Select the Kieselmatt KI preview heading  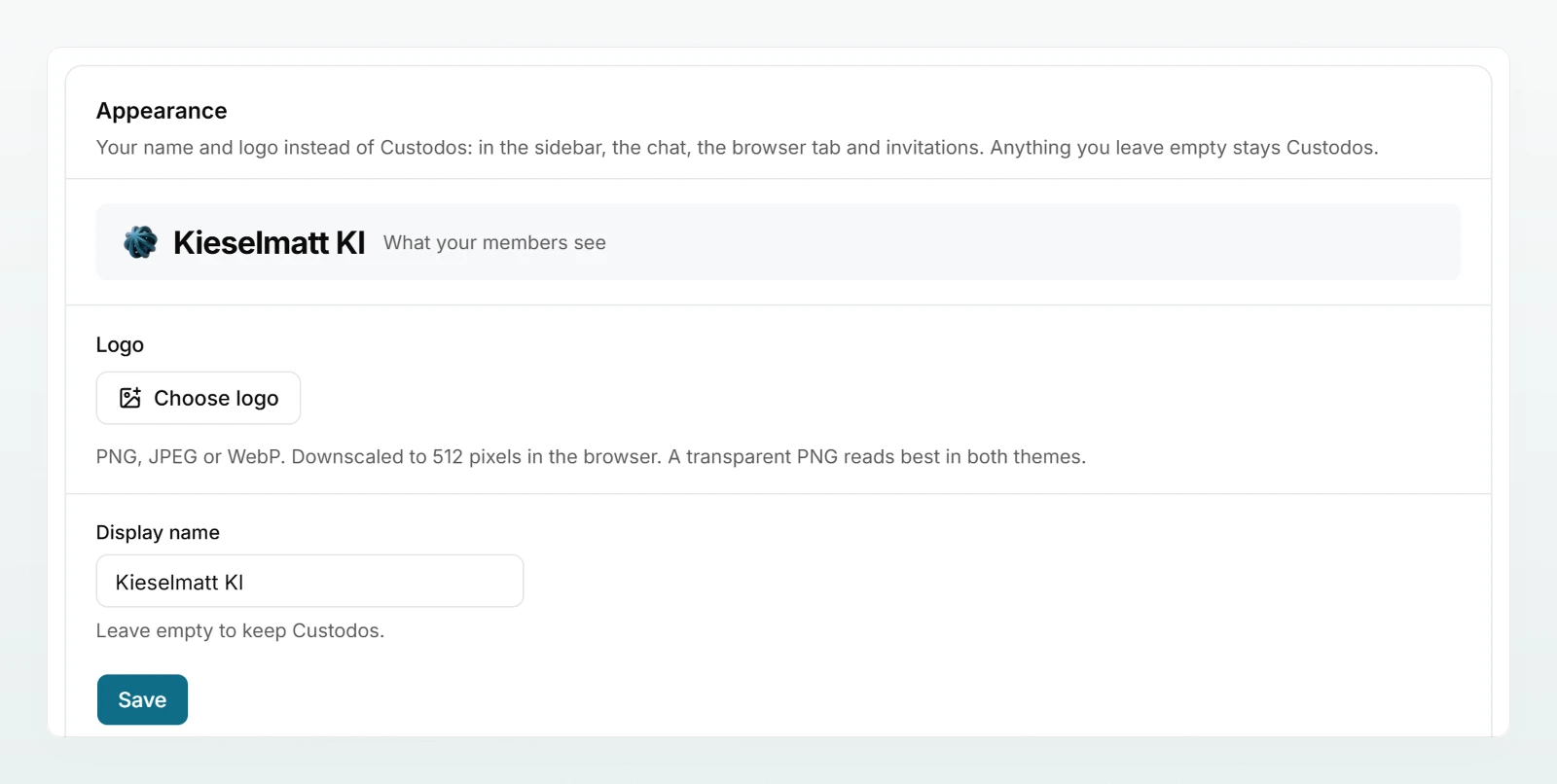point(269,242)
